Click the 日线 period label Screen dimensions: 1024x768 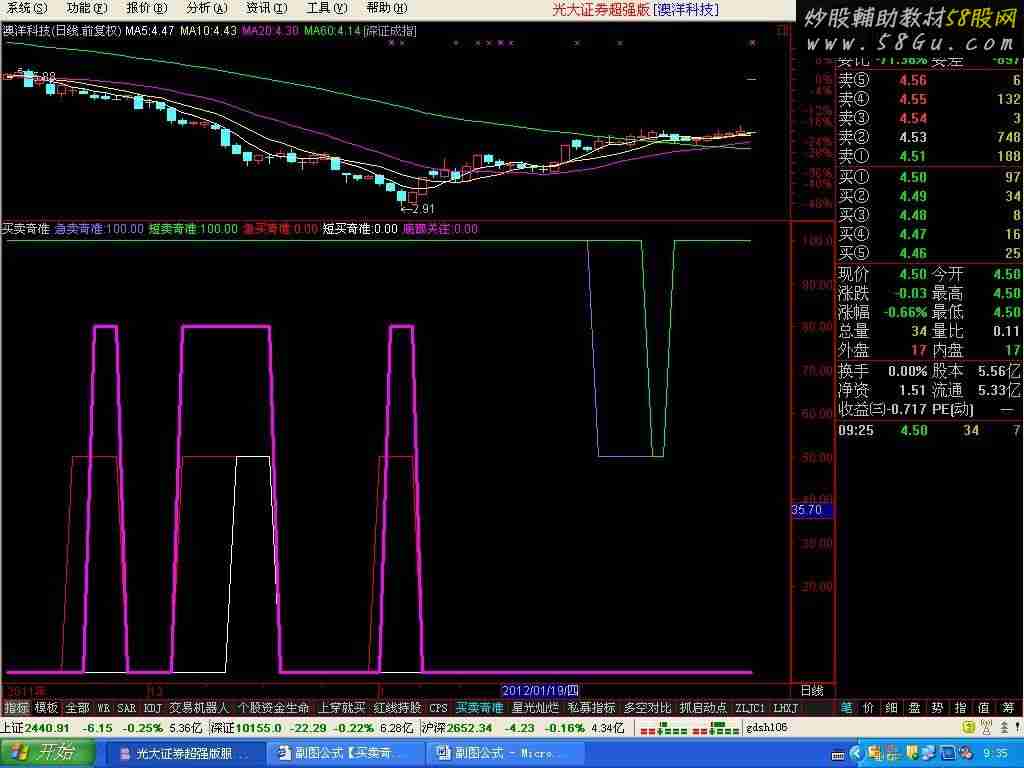[812, 691]
